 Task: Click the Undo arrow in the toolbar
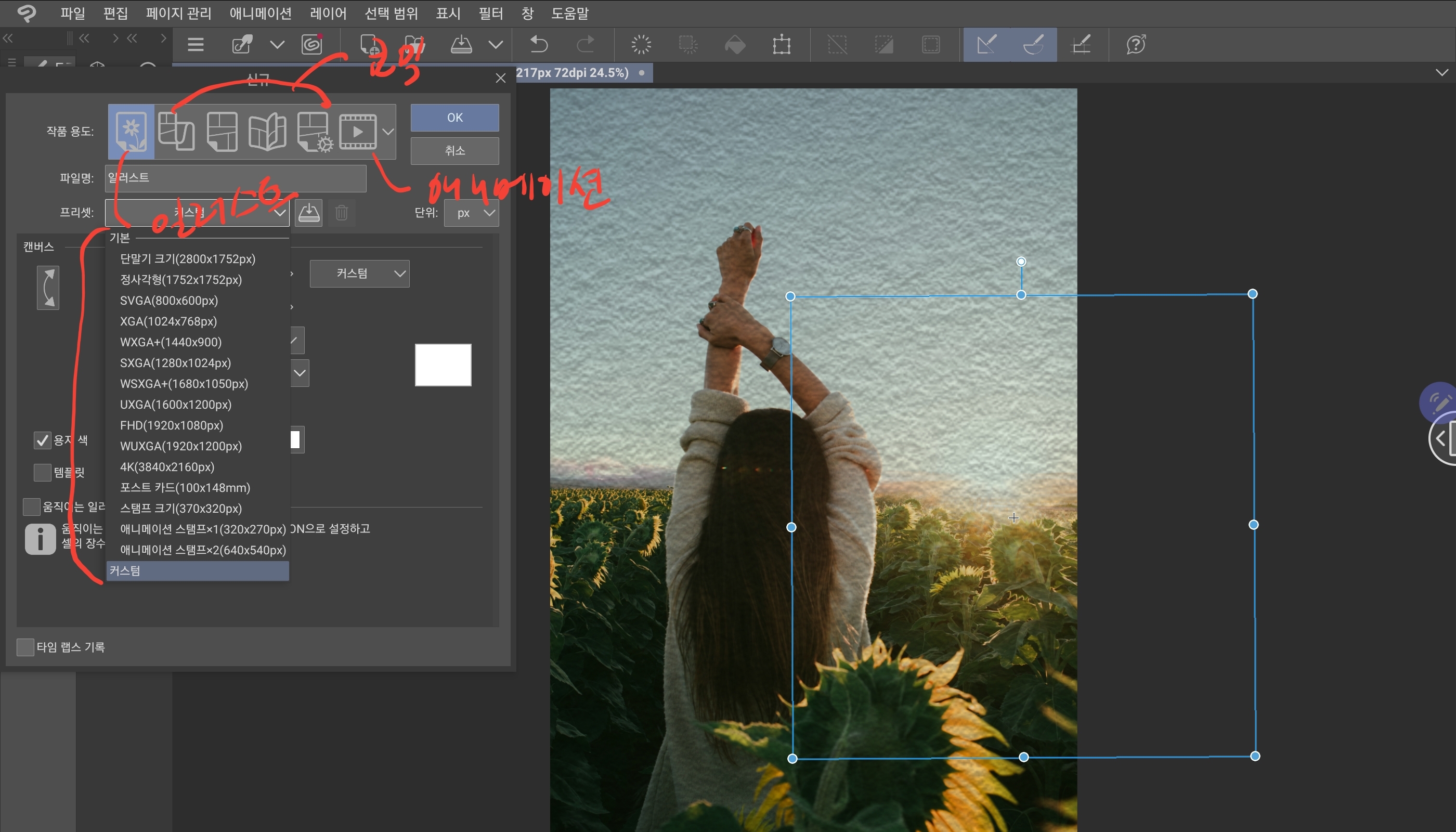[x=538, y=44]
